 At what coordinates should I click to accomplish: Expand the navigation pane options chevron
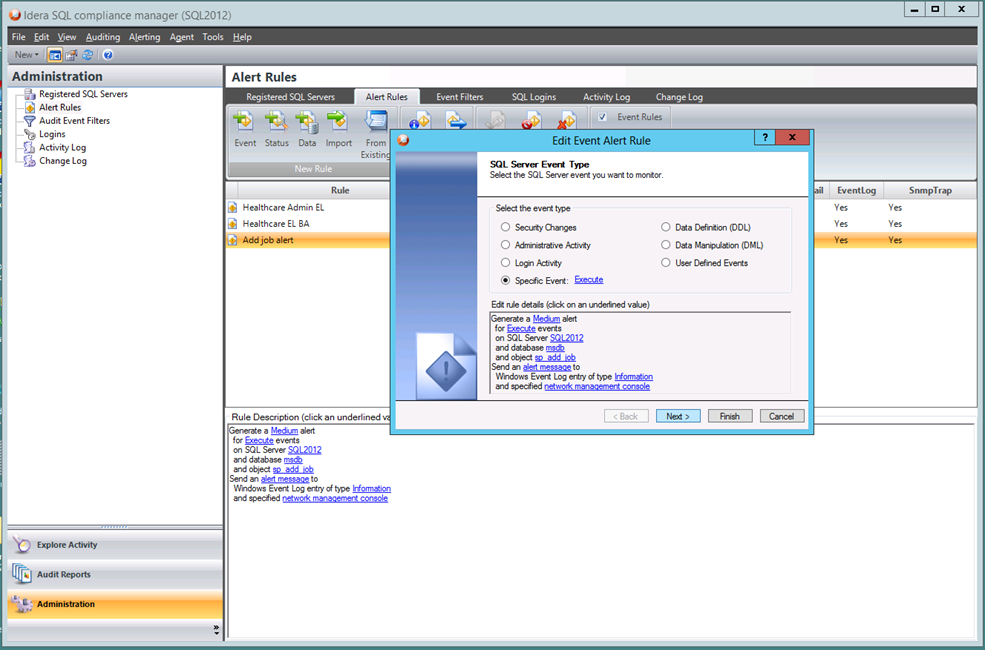point(216,630)
